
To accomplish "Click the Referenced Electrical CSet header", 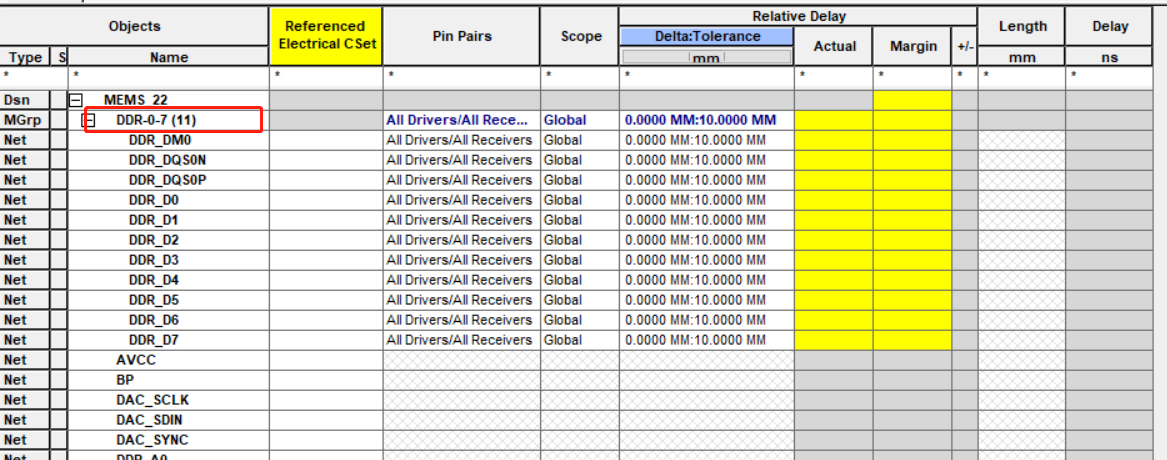I will 325,36.
